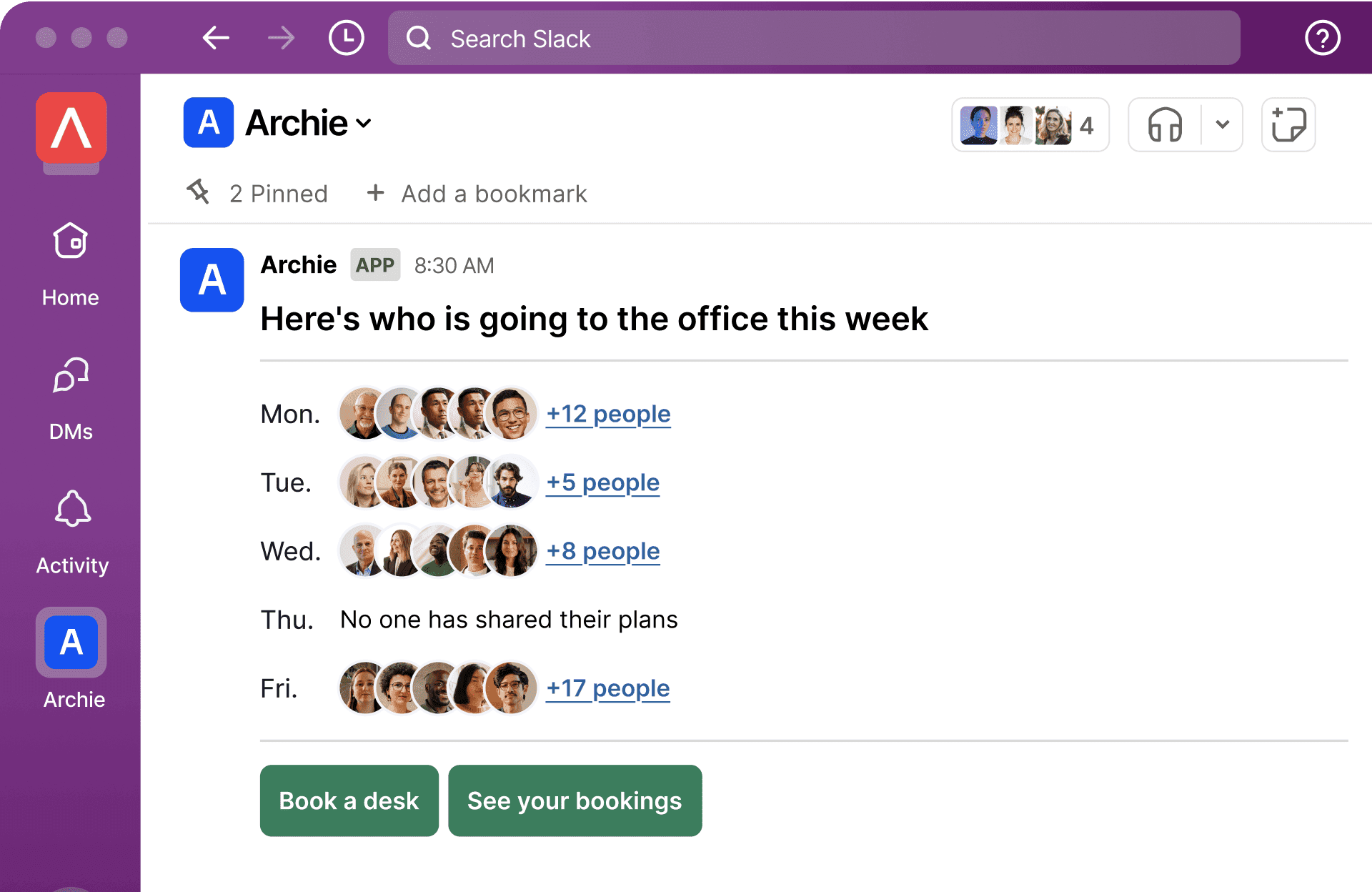Viewport: 1372px width, 892px height.
Task: Create a canvas using the canvas icon
Action: point(1288,124)
